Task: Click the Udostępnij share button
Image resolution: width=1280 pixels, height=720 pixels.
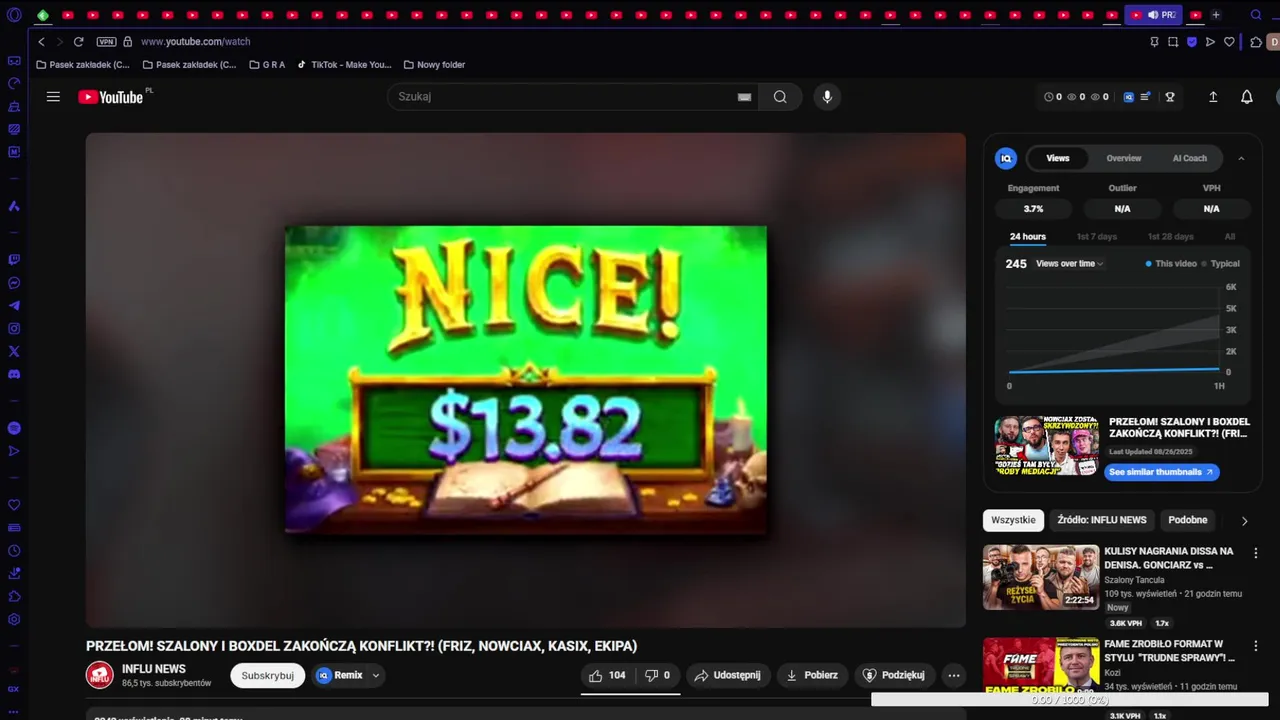Action: 728,675
